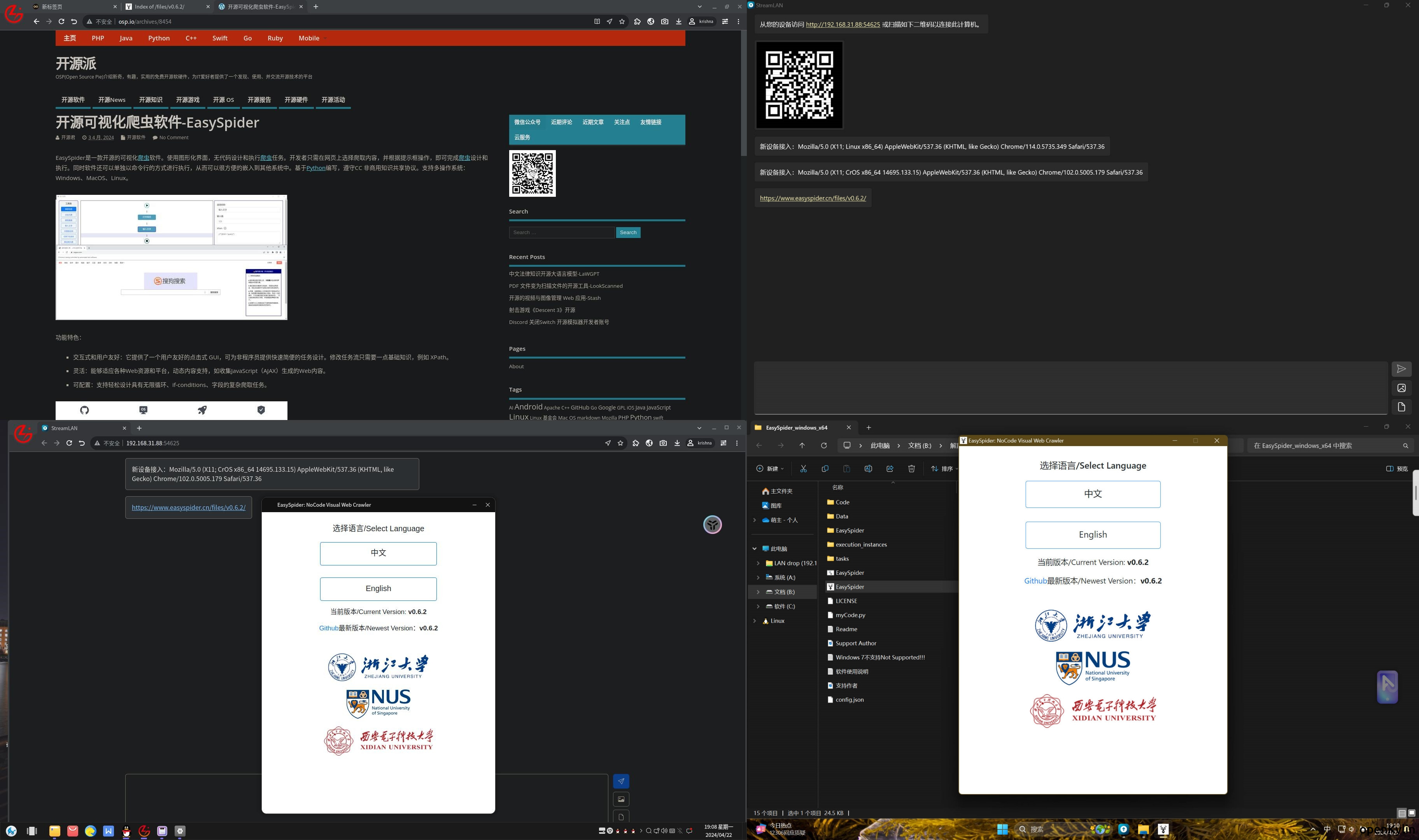Reload the StreamLAN page in bottom browser

[x=69, y=443]
